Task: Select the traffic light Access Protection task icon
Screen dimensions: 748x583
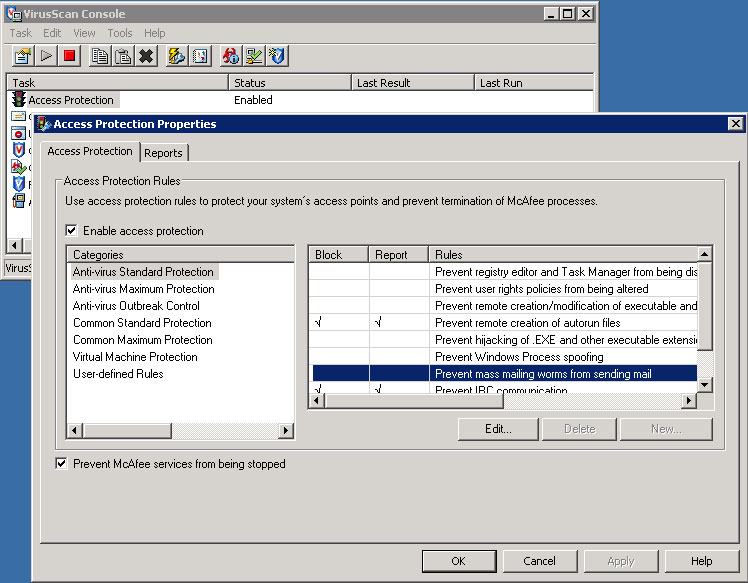Action: click(19, 99)
